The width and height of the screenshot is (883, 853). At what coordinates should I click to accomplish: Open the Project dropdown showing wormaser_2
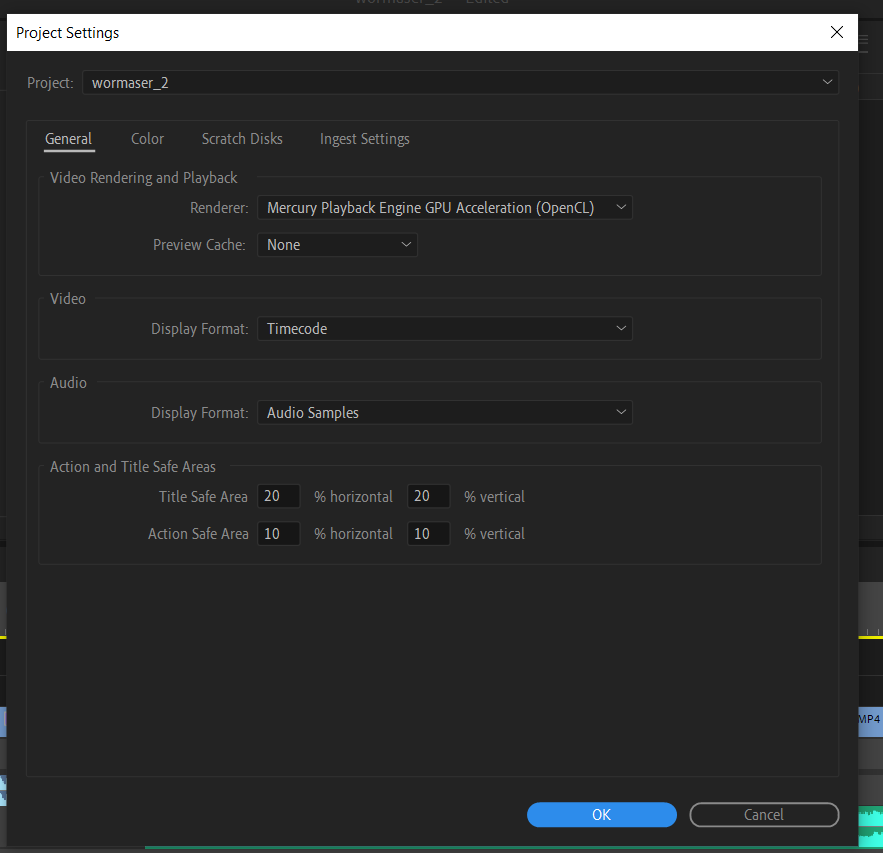click(x=460, y=83)
